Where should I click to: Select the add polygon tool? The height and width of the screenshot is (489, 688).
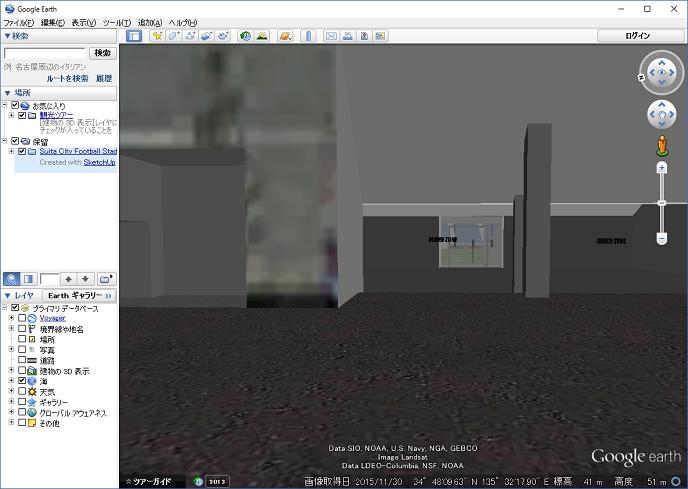coord(173,36)
